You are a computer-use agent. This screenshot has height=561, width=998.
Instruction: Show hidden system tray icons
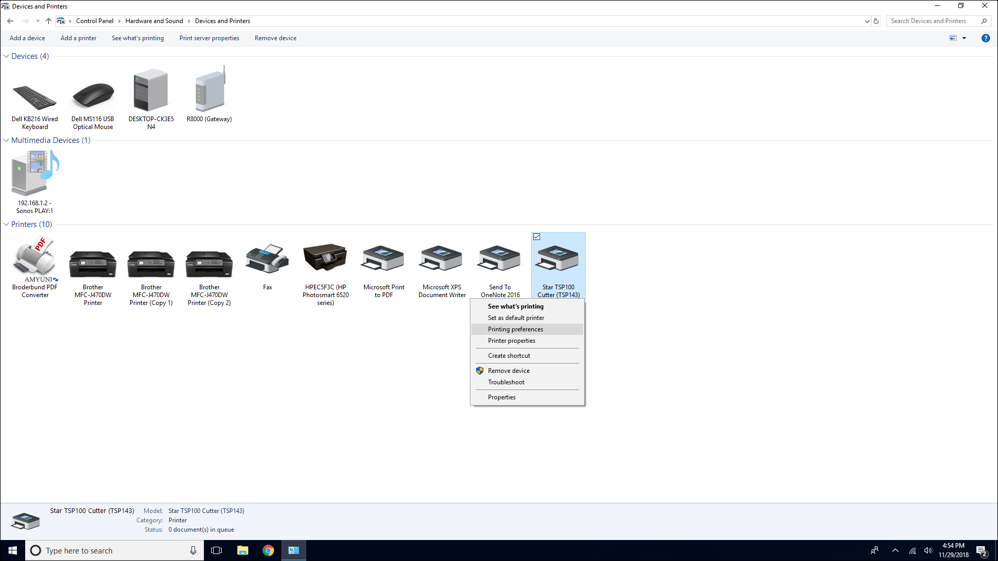click(895, 550)
